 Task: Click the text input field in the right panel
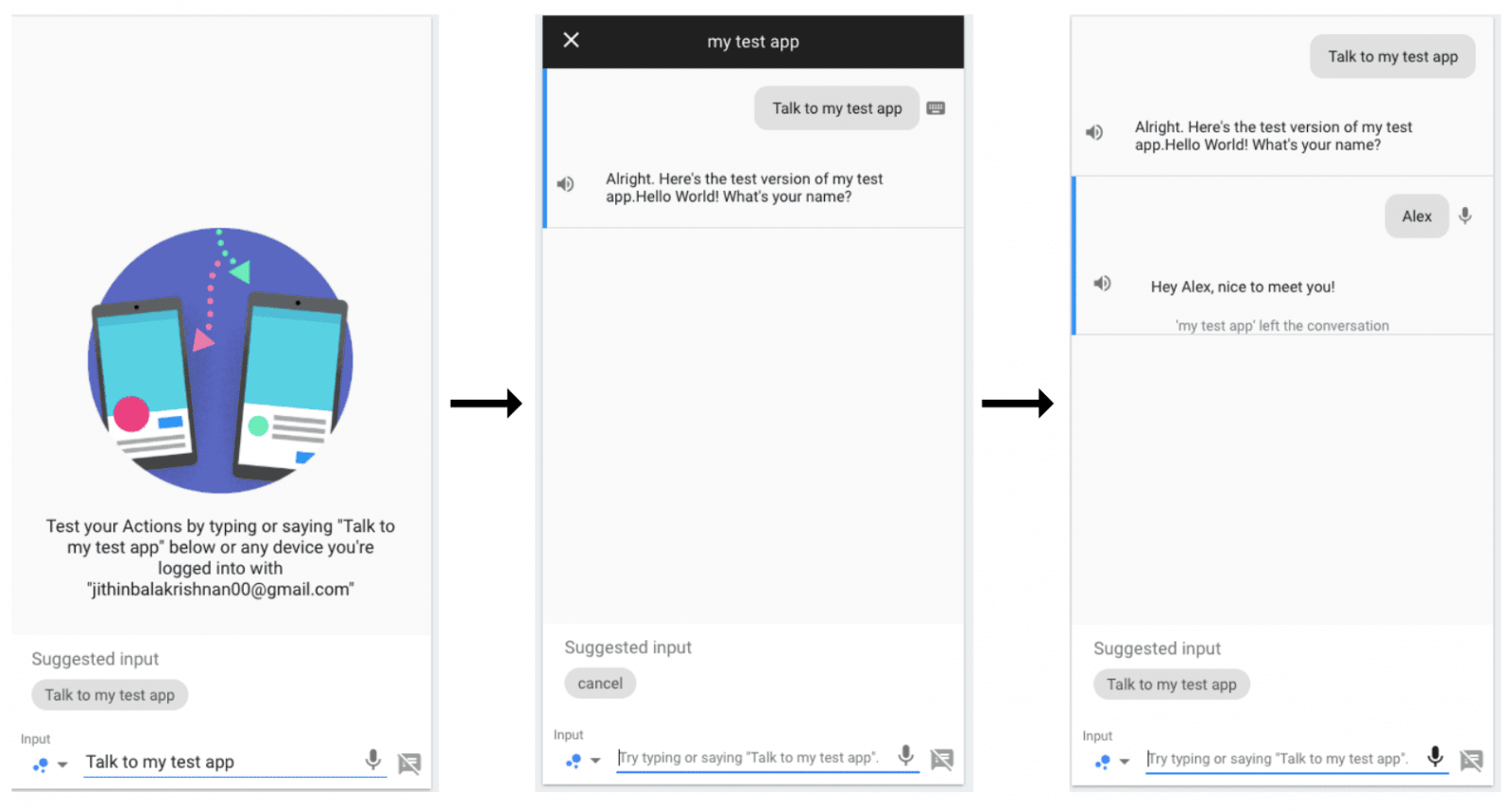pyautogui.click(x=1297, y=759)
